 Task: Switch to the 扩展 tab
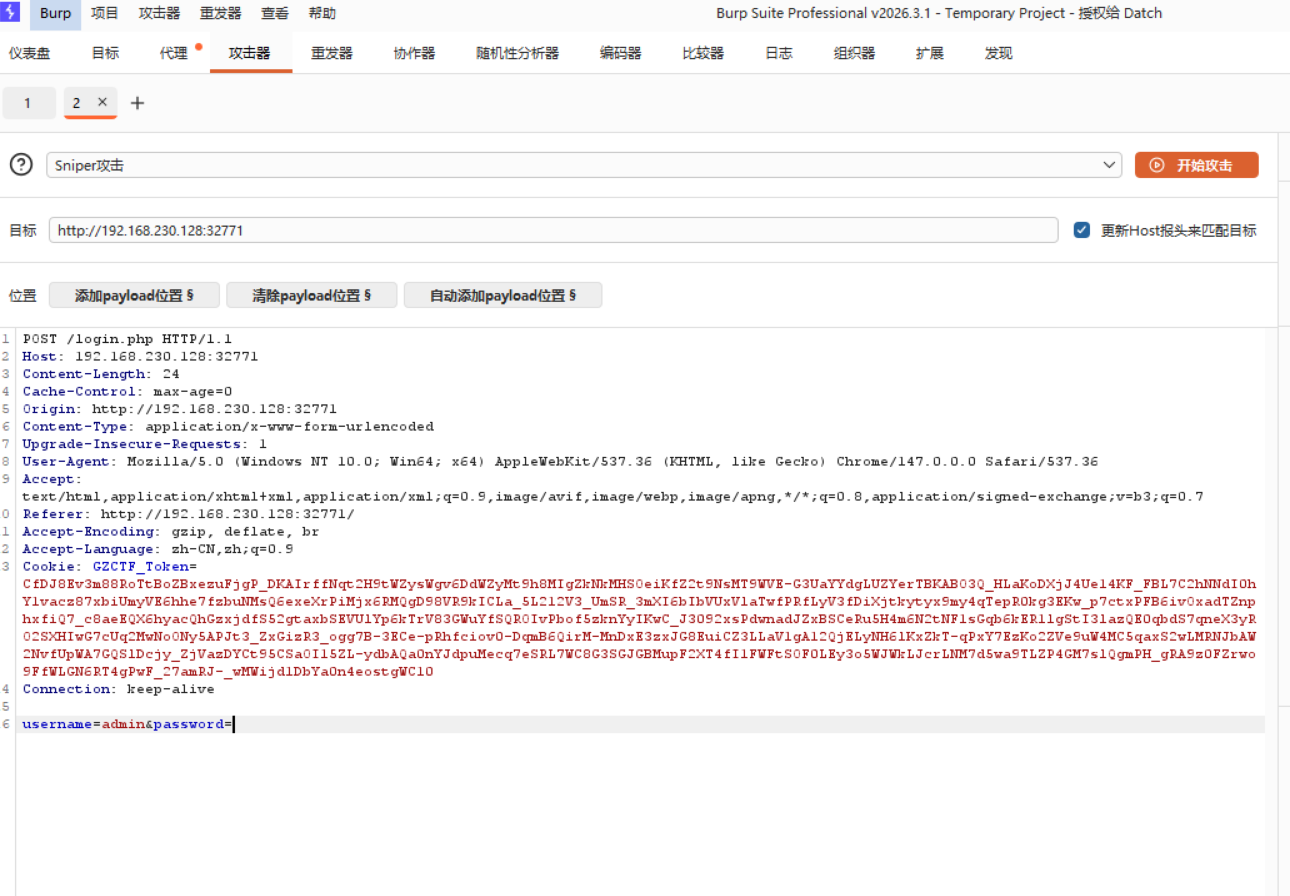(929, 53)
